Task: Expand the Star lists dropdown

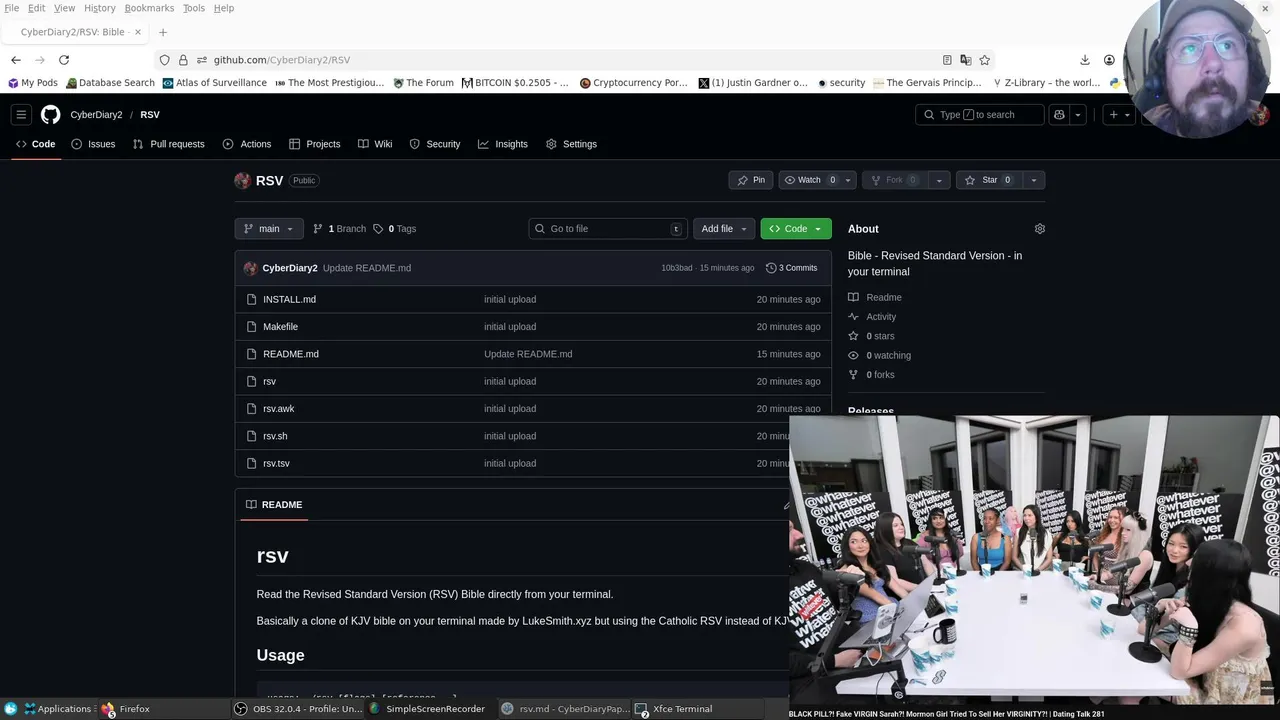Action: tap(1033, 180)
